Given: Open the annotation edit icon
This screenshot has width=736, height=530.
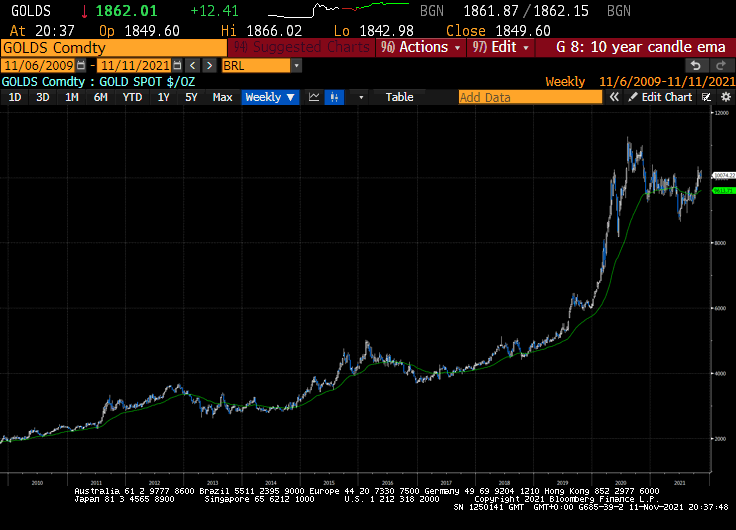Looking at the screenshot, I should point(706,97).
